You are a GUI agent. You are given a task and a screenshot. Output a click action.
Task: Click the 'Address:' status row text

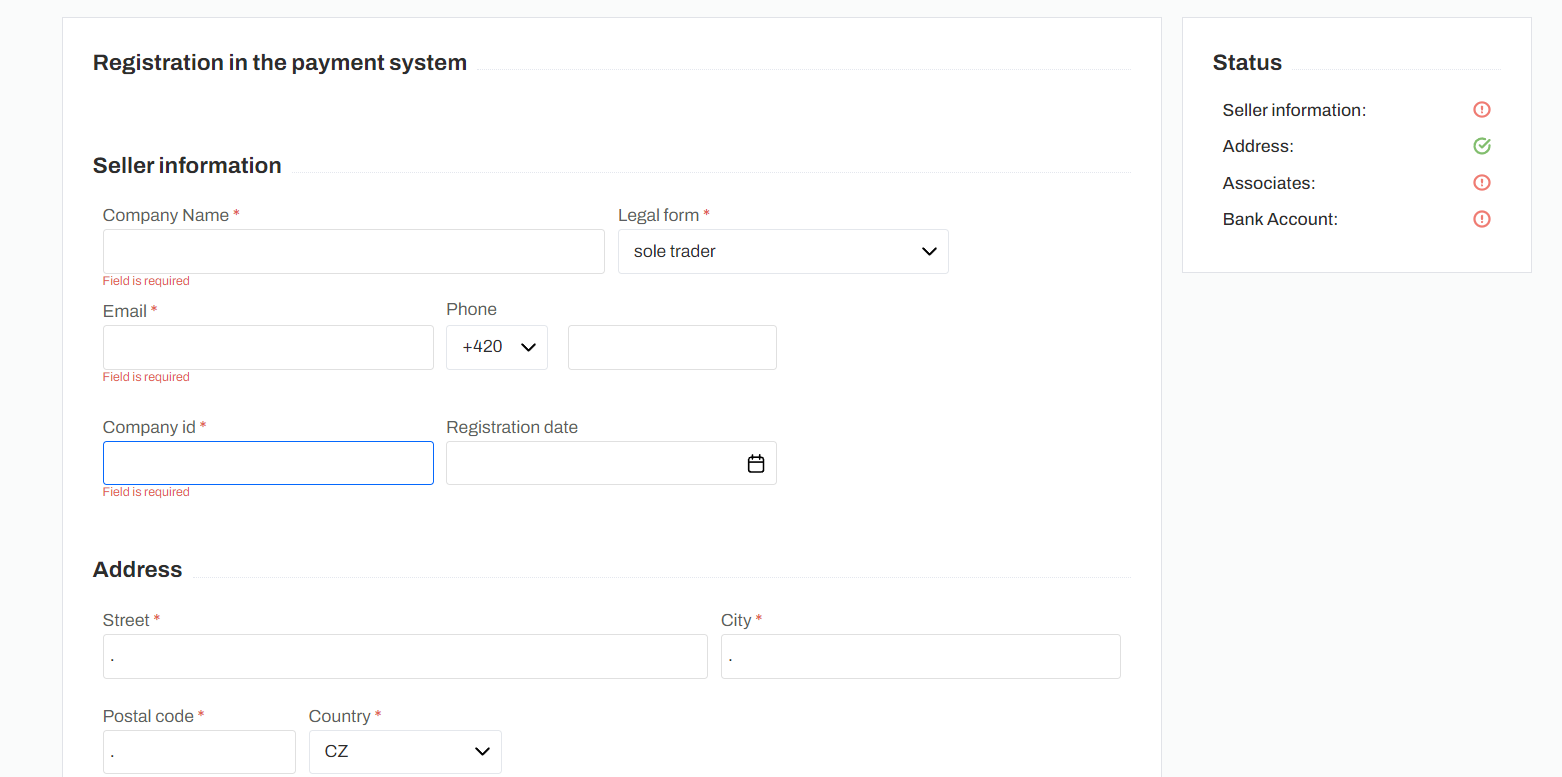pyautogui.click(x=1258, y=146)
